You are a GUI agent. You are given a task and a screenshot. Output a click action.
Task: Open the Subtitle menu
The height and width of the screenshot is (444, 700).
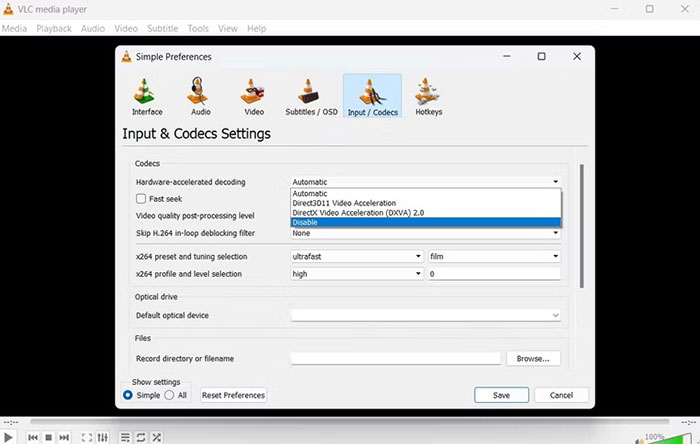tap(162, 28)
